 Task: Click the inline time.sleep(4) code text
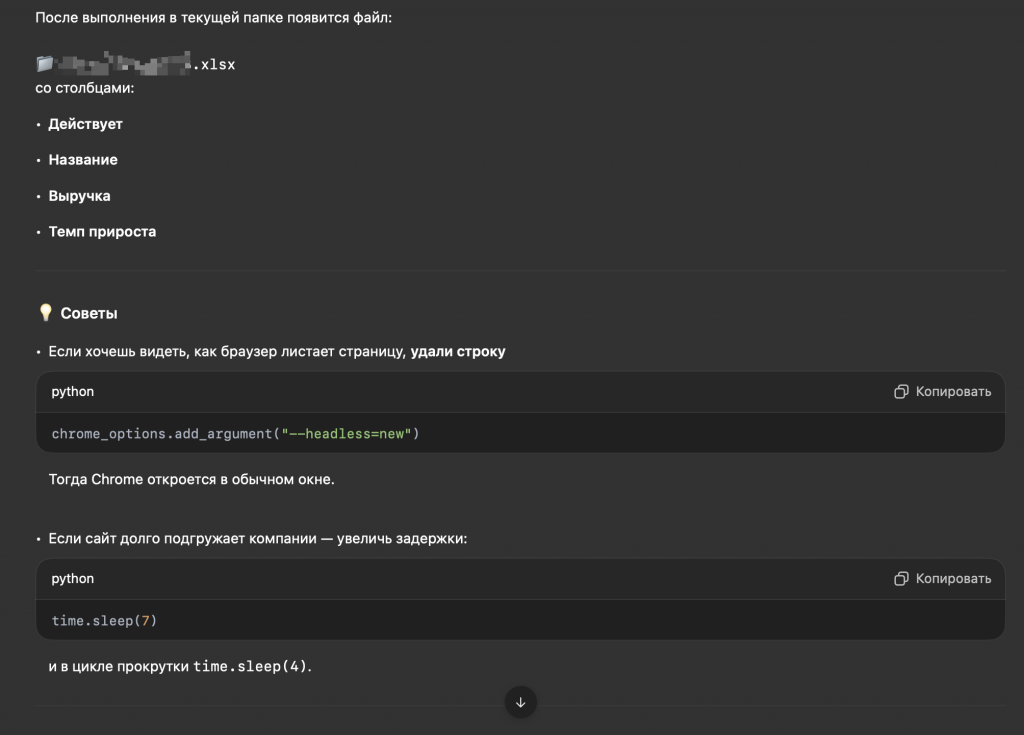pyautogui.click(x=251, y=666)
